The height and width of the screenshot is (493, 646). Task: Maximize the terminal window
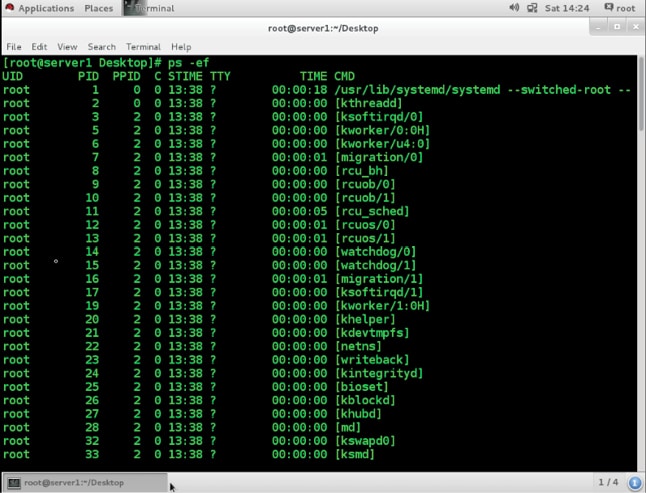pyautogui.click(x=617, y=27)
